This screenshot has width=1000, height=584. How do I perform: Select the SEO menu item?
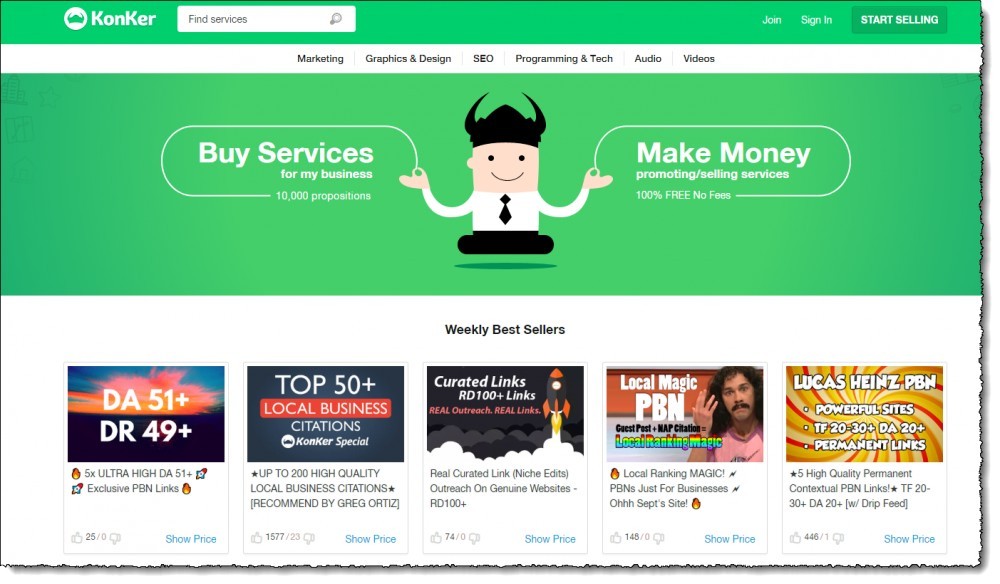click(x=483, y=59)
